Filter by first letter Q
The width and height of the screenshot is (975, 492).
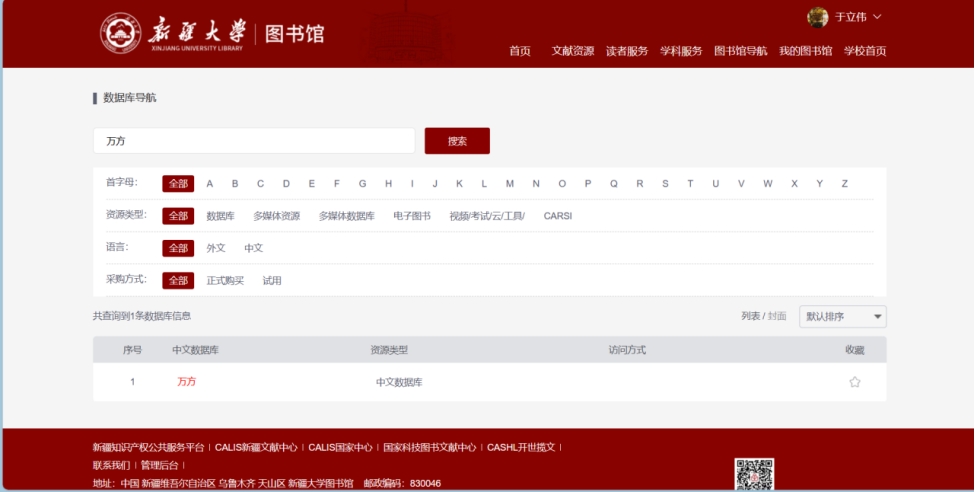coord(614,183)
